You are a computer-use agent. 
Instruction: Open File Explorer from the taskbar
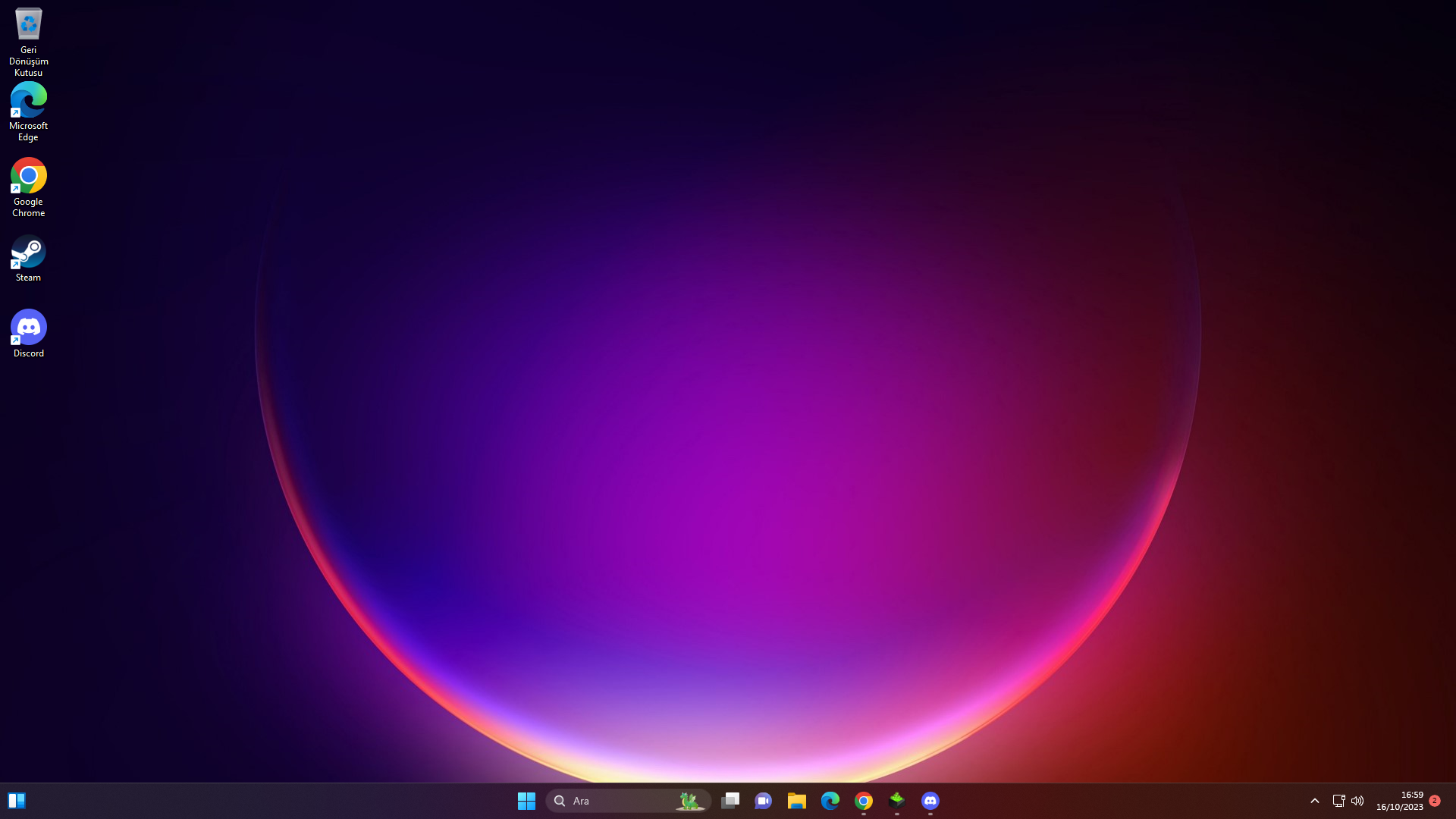pos(797,801)
